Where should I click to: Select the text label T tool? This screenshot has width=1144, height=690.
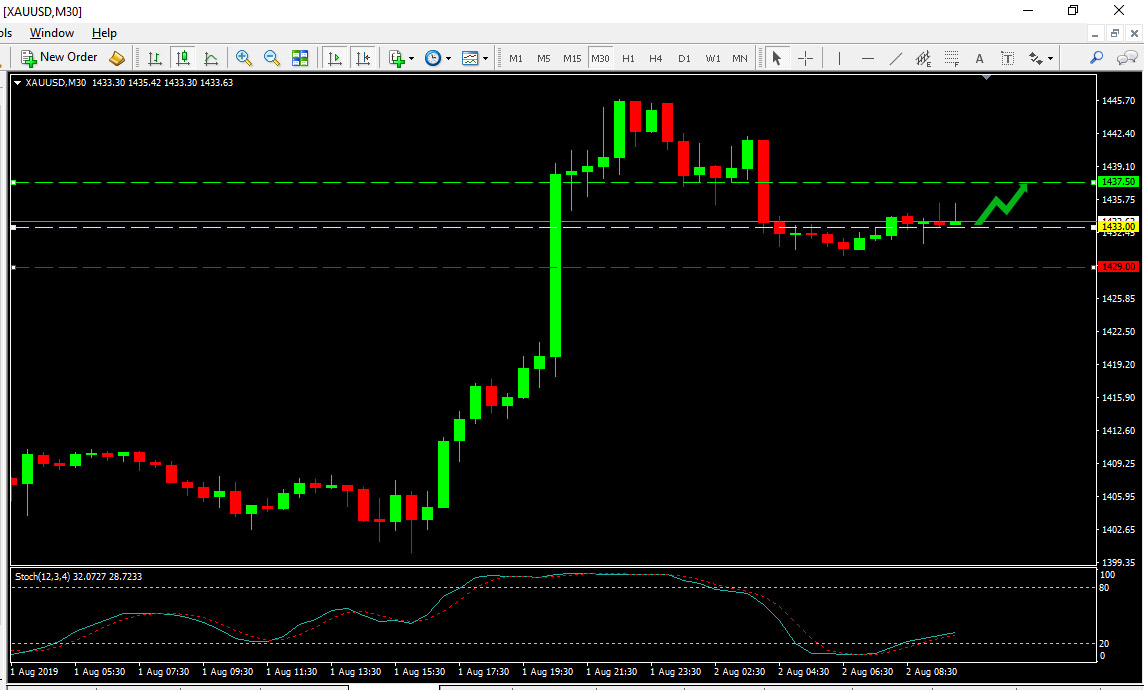coord(1008,58)
